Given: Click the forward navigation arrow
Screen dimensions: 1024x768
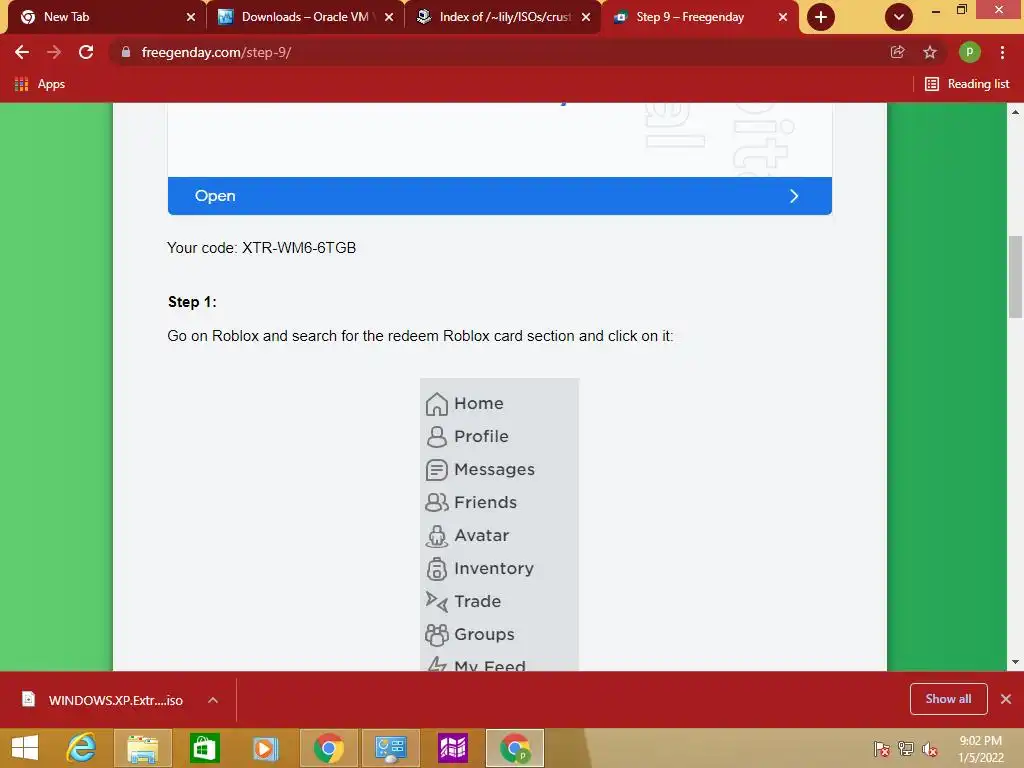Looking at the screenshot, I should point(54,52).
